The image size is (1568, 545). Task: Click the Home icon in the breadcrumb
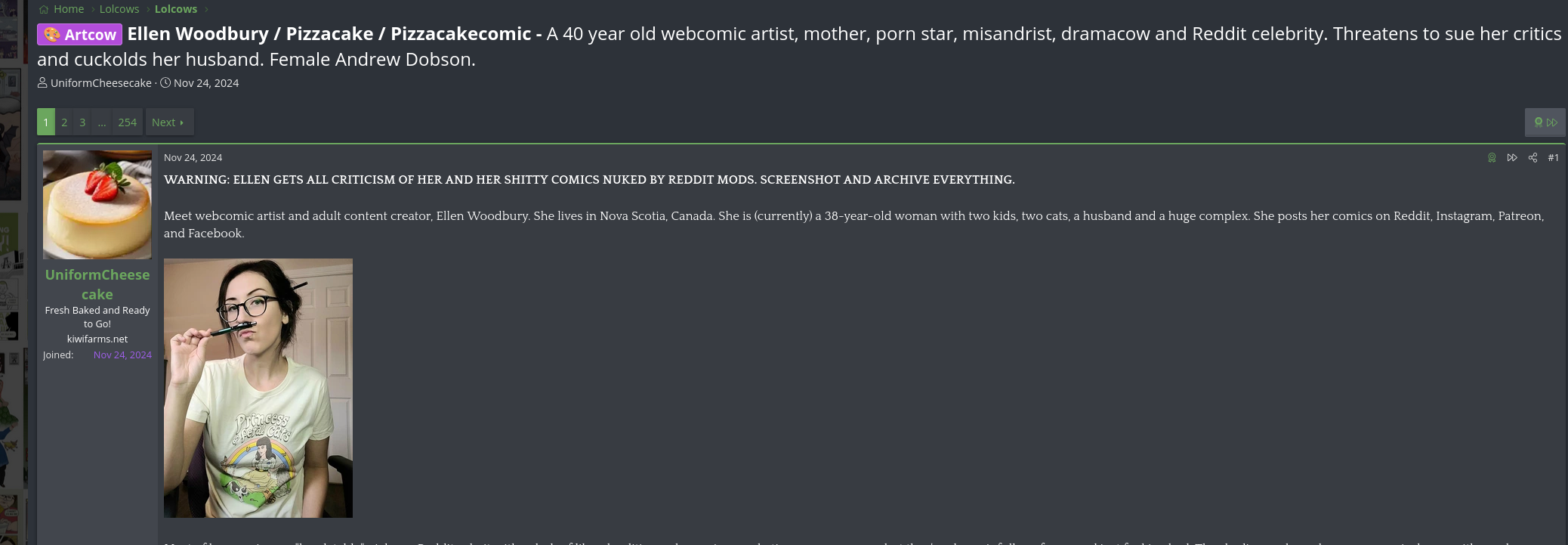44,9
